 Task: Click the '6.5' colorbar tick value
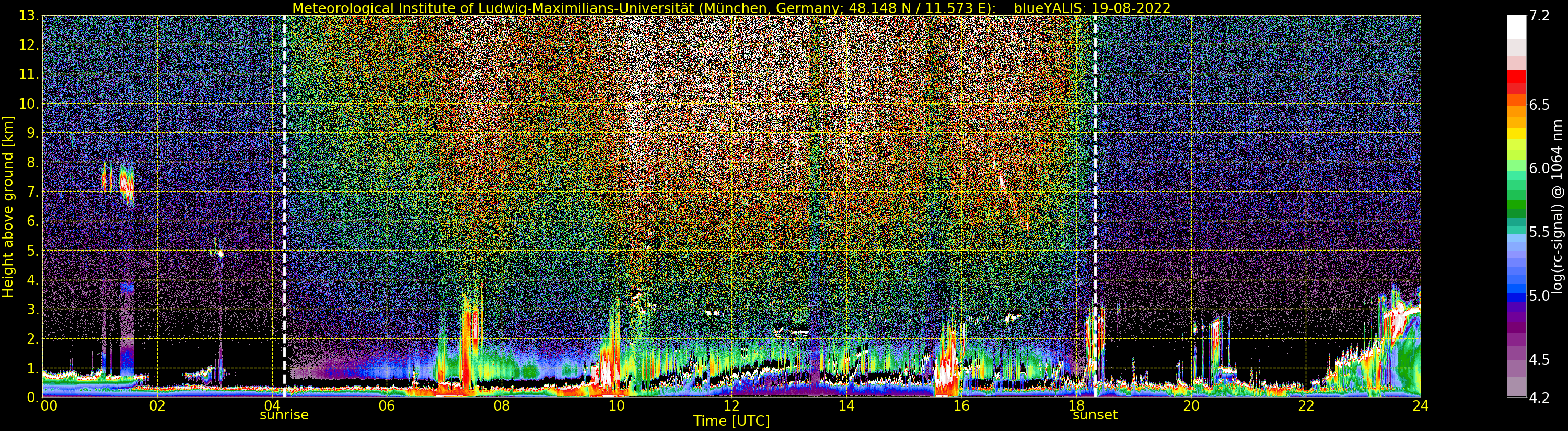(x=1539, y=105)
